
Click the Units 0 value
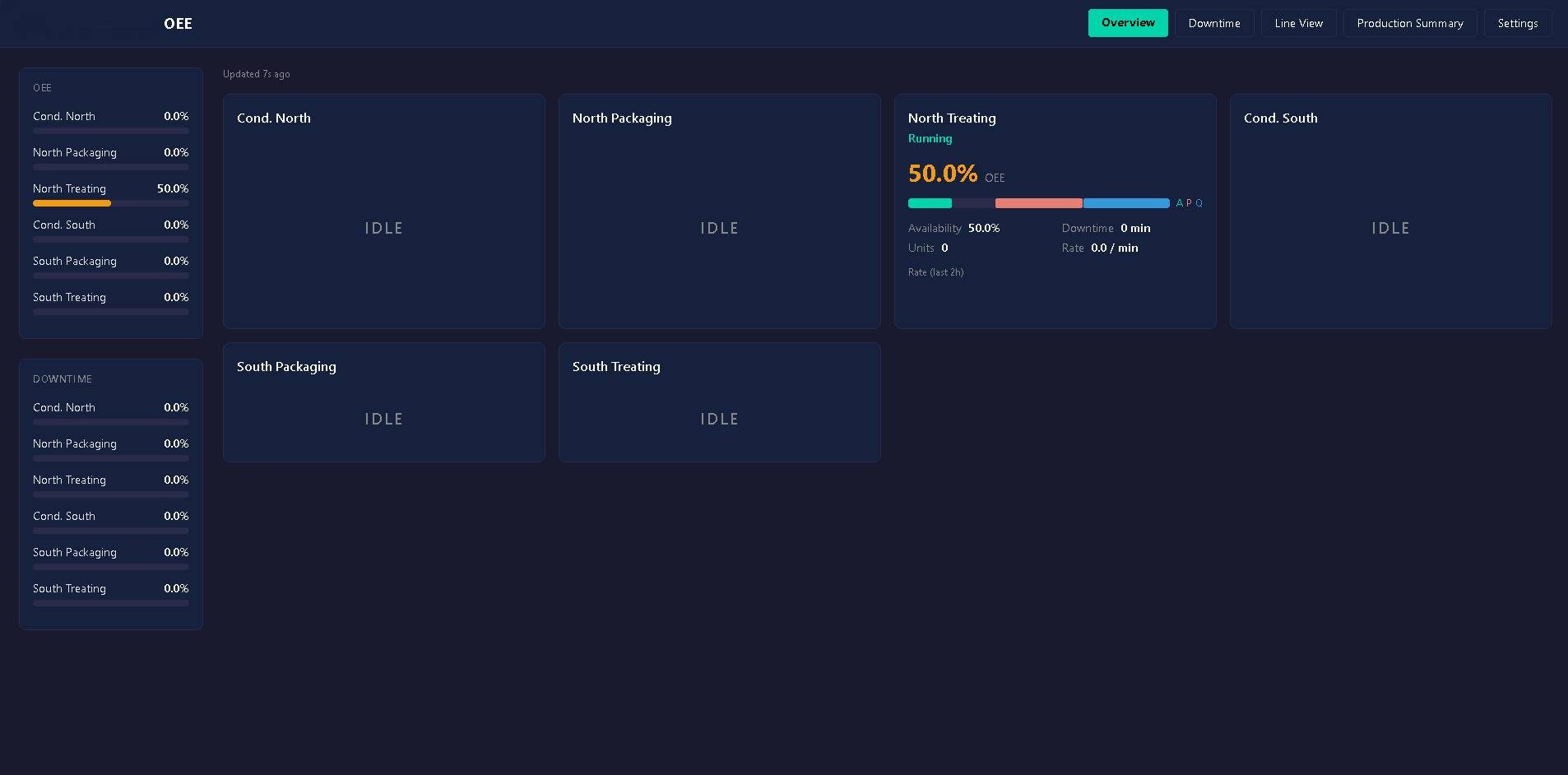(944, 248)
